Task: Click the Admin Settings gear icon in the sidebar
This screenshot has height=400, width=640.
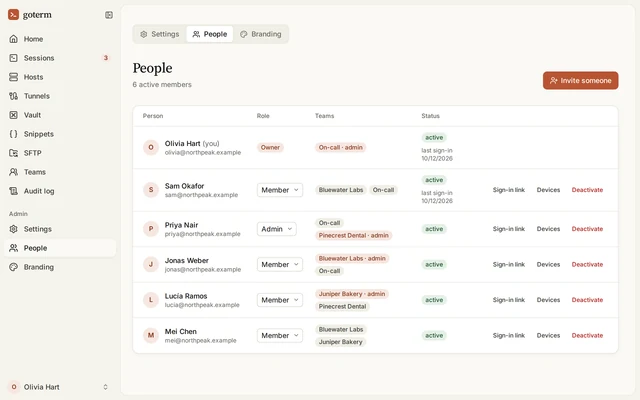Action: pos(13,229)
